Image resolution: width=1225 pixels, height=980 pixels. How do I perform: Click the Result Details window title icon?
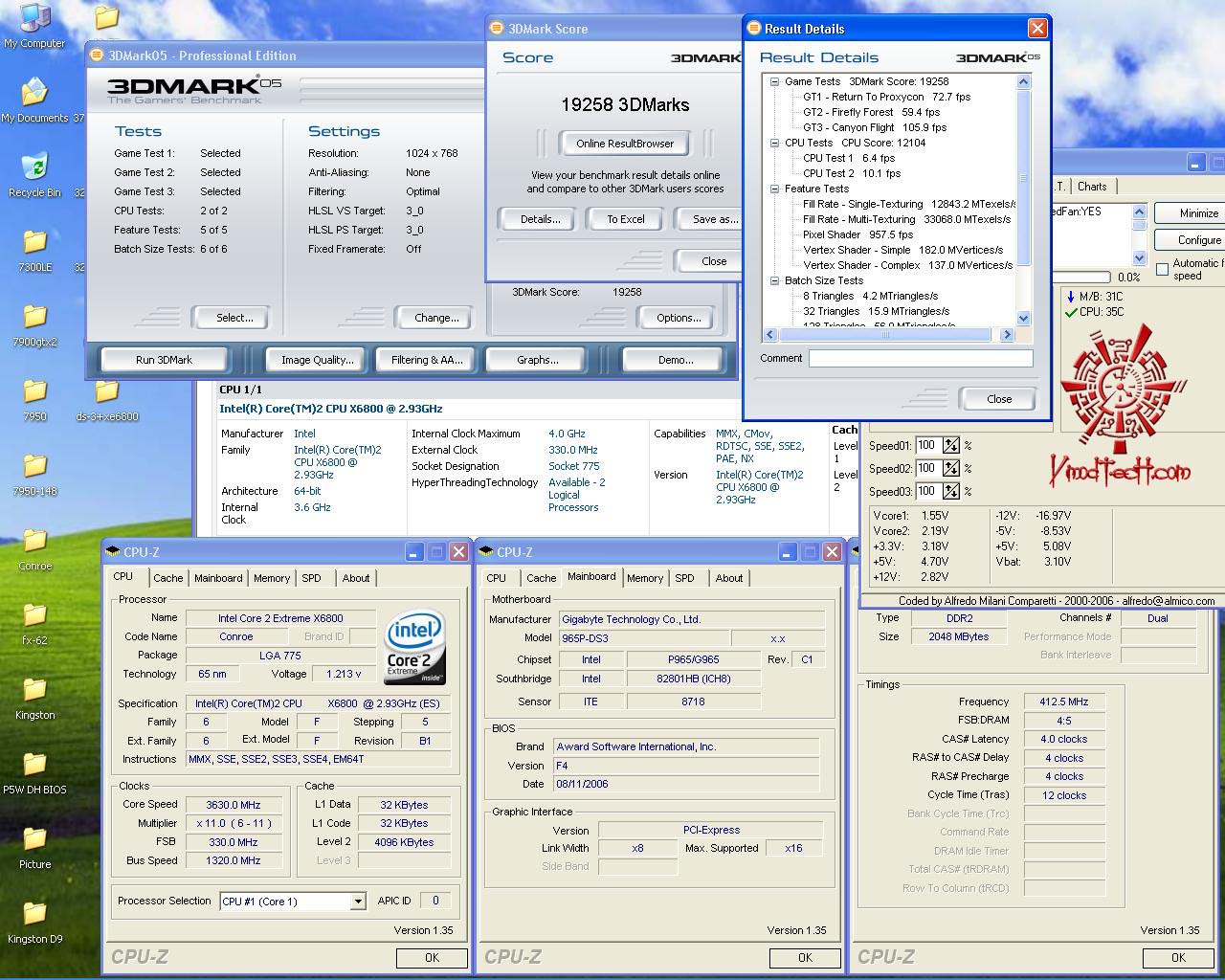pos(753,29)
